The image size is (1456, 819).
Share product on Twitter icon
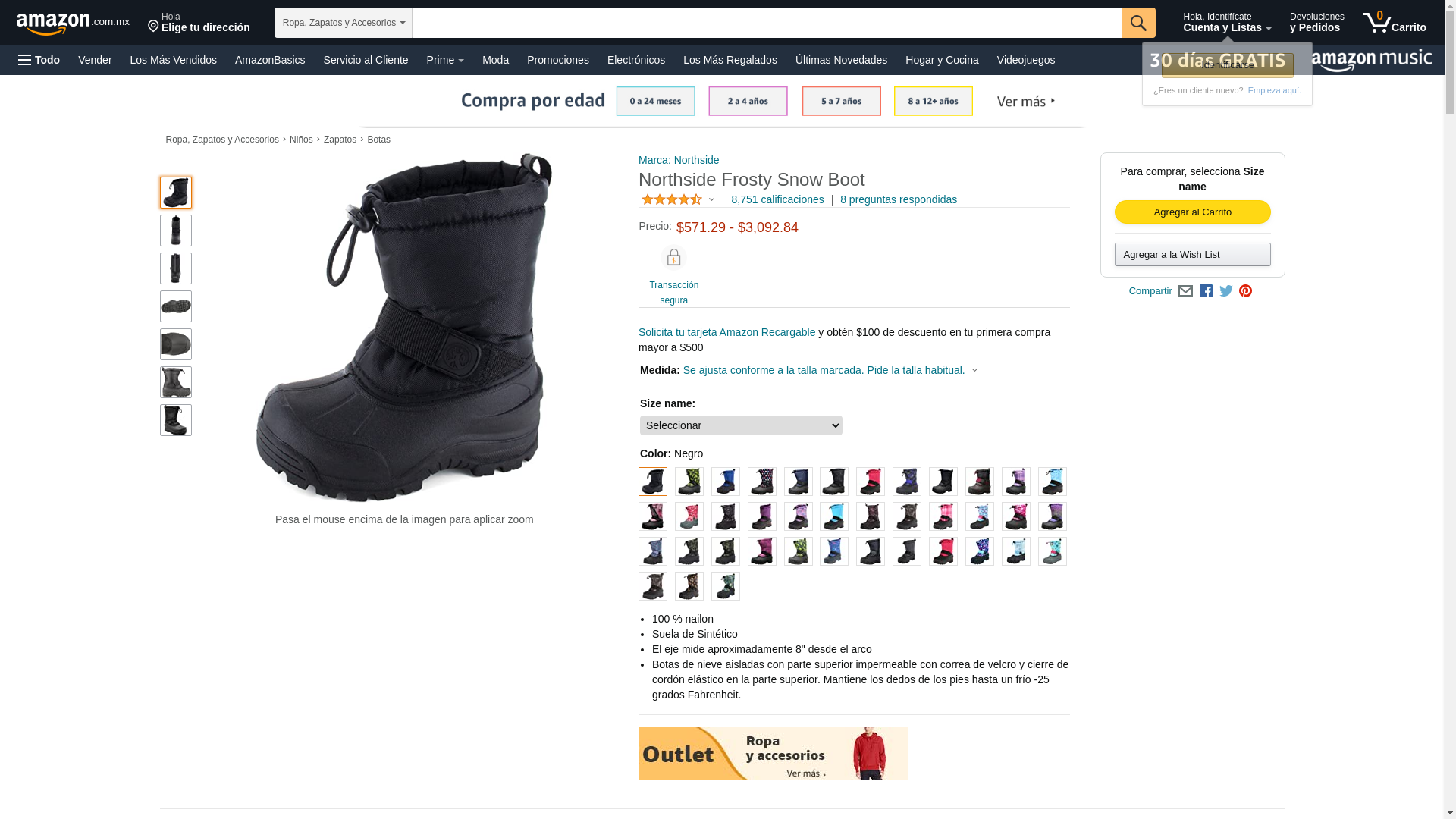tap(1226, 291)
